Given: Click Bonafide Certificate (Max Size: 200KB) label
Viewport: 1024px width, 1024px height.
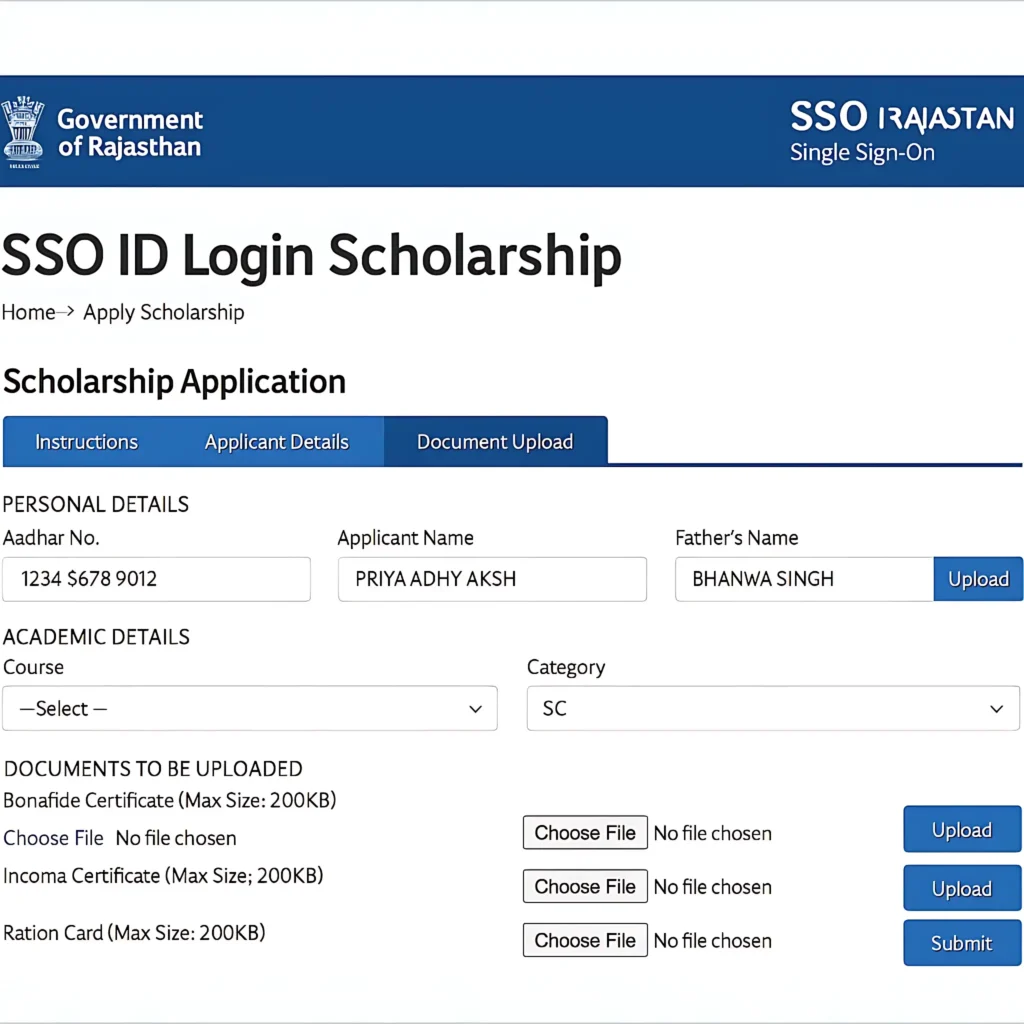Looking at the screenshot, I should pos(170,800).
